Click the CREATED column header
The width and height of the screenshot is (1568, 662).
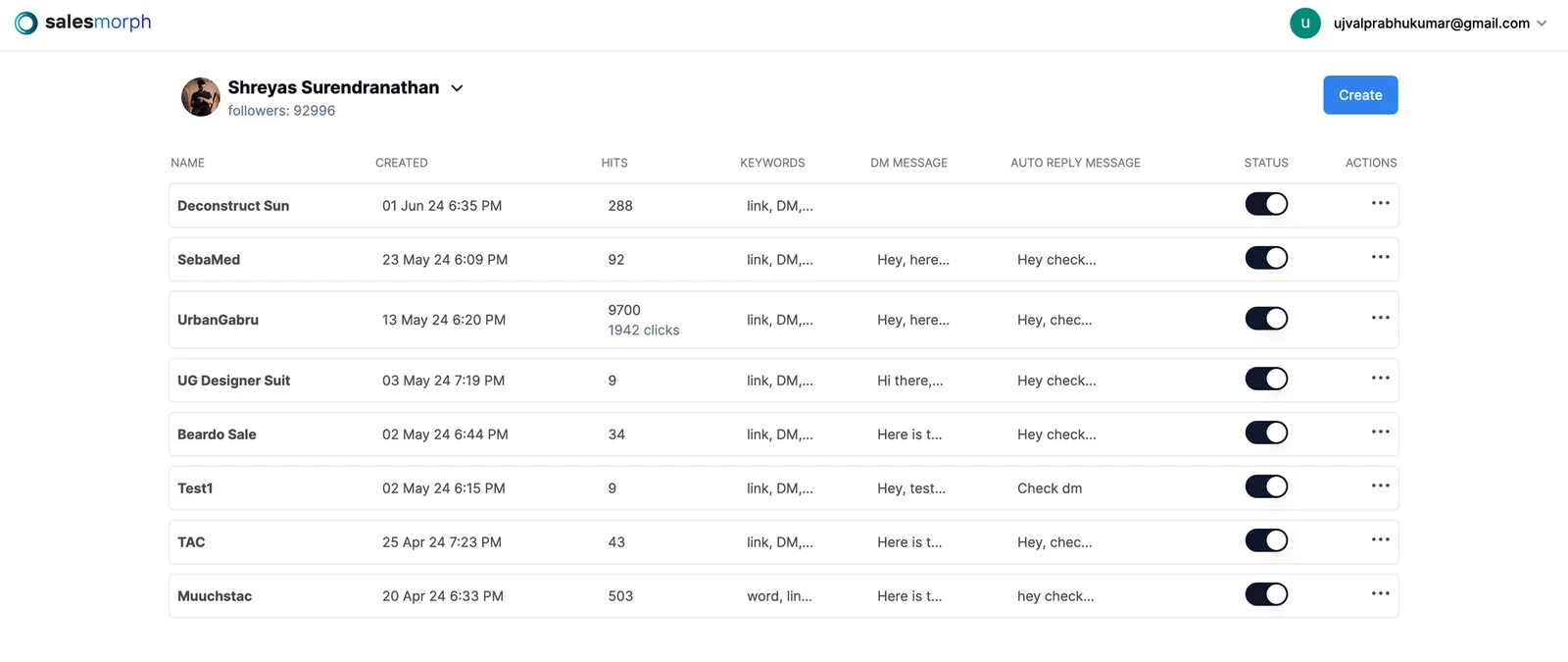[402, 163]
